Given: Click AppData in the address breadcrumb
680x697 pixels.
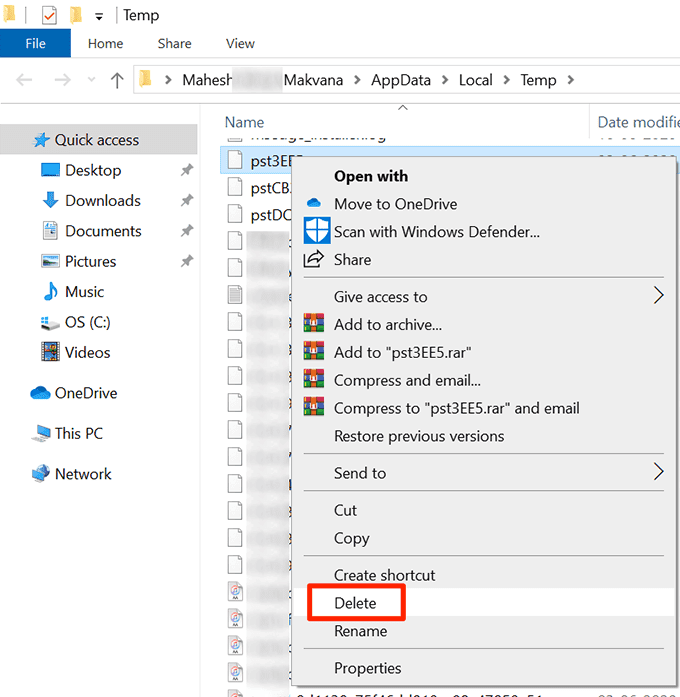Looking at the screenshot, I should click(x=404, y=80).
